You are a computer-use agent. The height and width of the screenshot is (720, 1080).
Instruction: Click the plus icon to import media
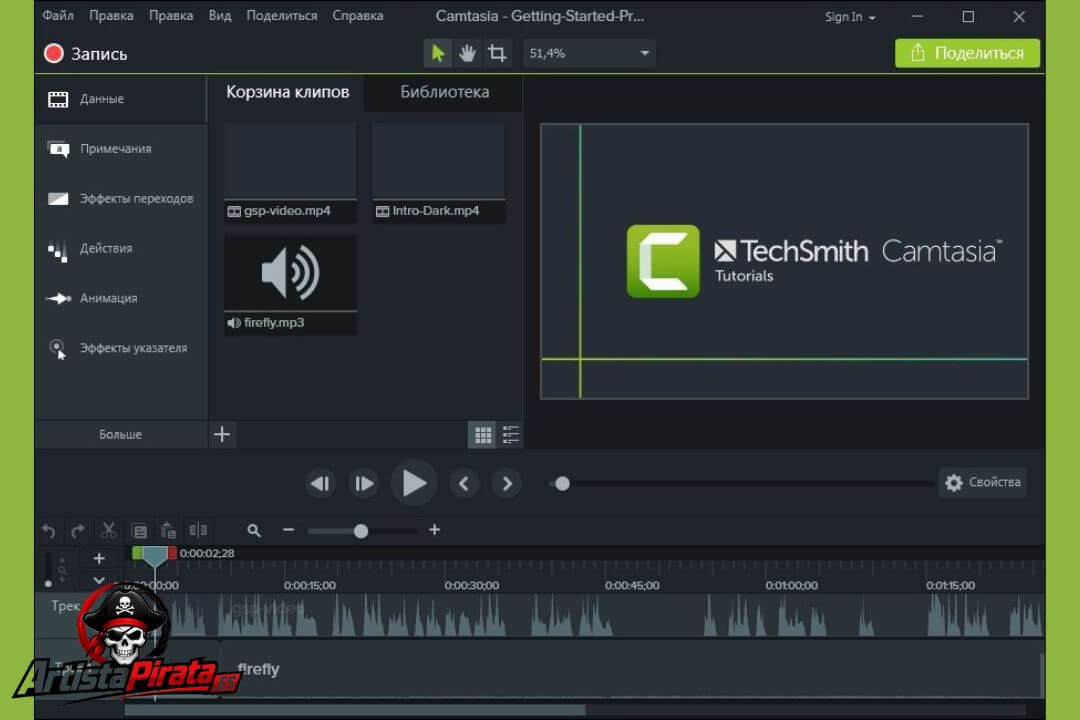coord(222,435)
